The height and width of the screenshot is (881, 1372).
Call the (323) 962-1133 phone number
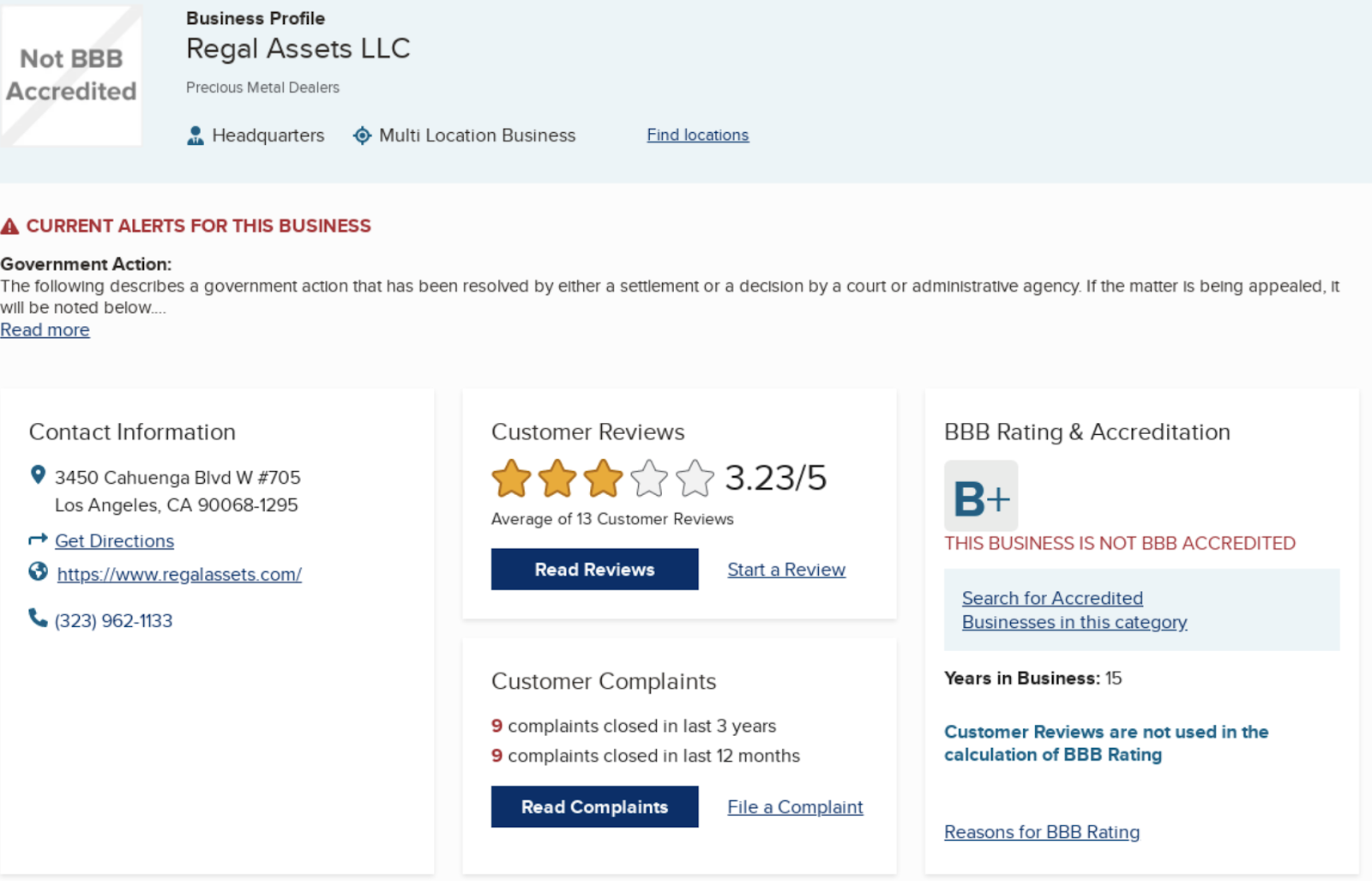pos(113,621)
